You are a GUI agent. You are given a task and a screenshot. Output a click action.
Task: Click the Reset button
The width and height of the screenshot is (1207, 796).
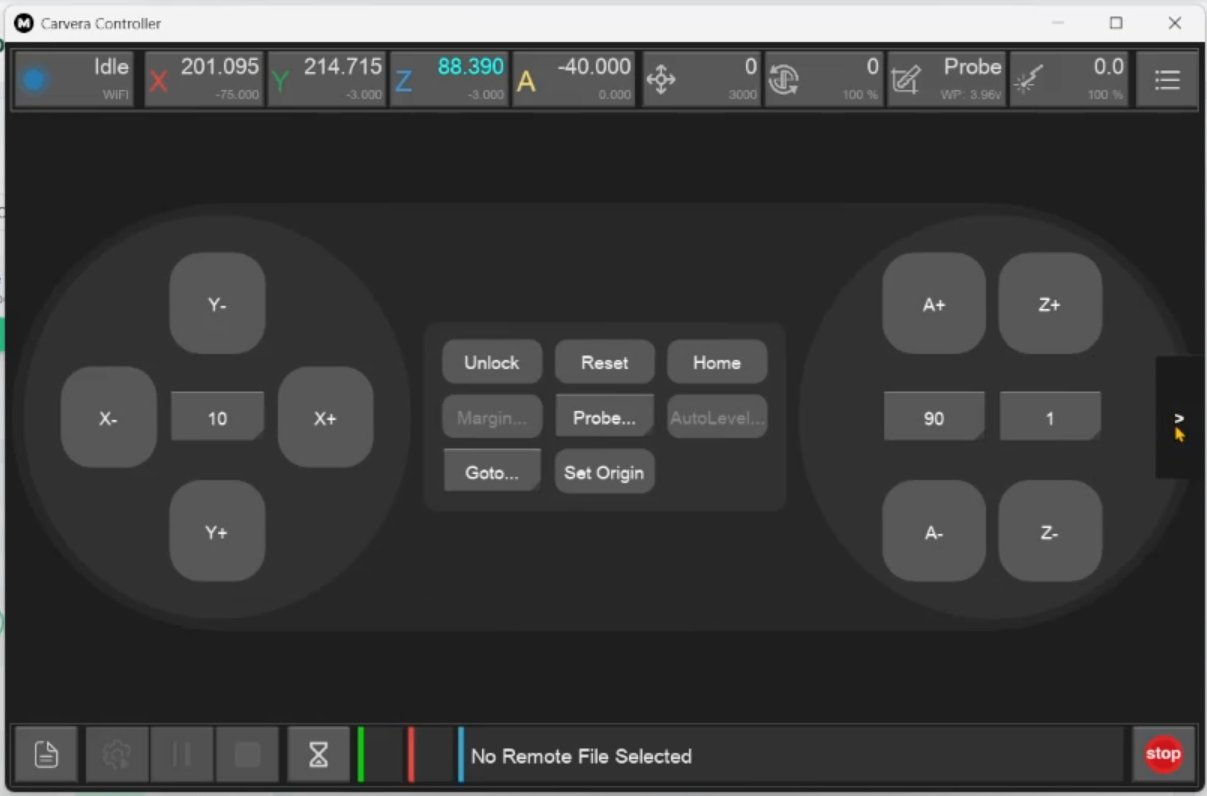pyautogui.click(x=605, y=362)
